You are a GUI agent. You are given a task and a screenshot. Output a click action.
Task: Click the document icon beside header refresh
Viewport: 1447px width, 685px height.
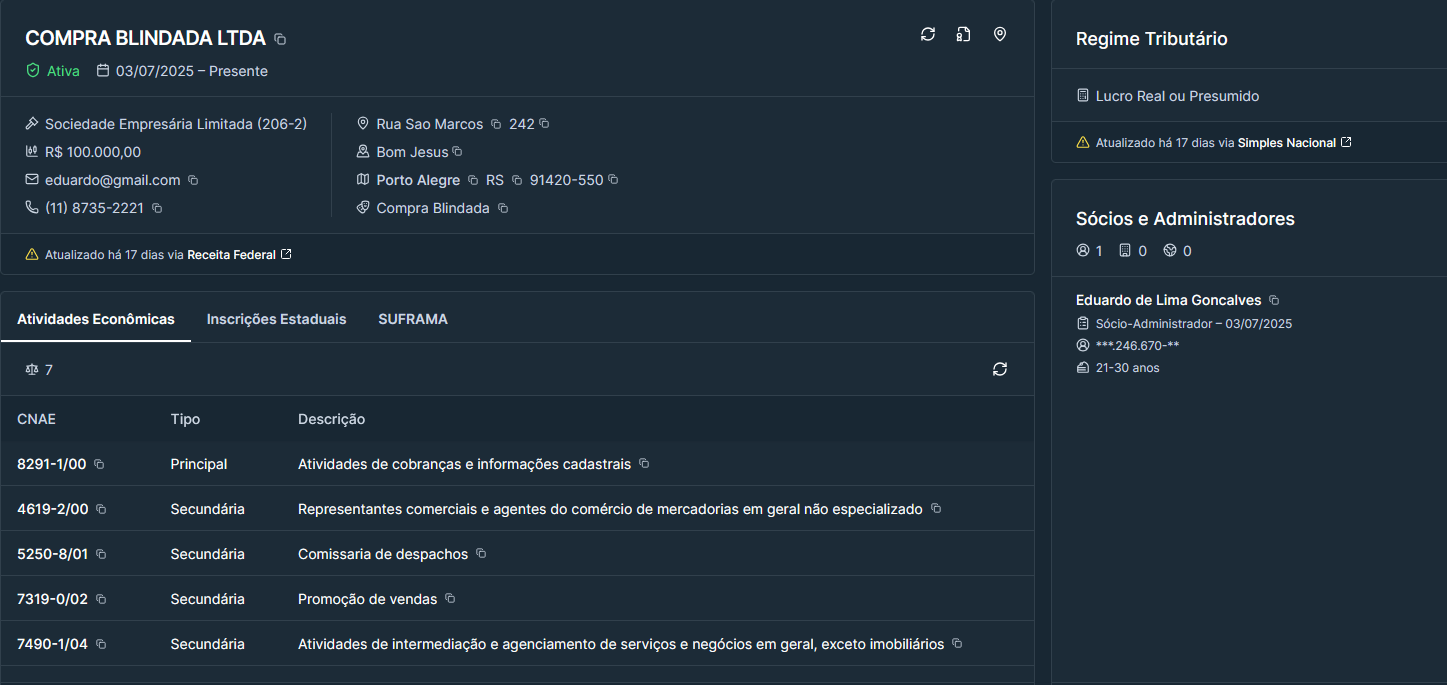pos(963,34)
